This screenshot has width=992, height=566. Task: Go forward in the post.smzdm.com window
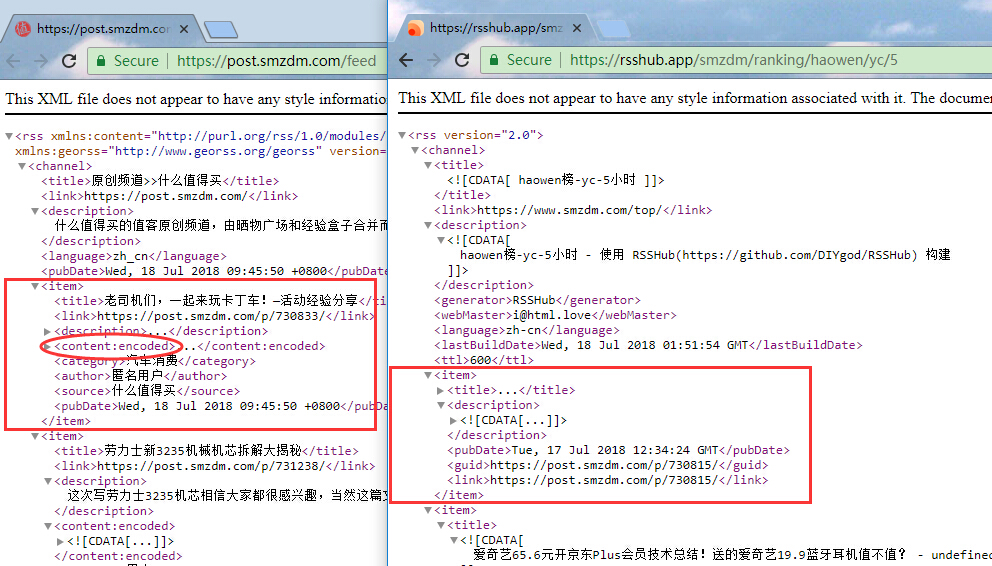click(41, 61)
